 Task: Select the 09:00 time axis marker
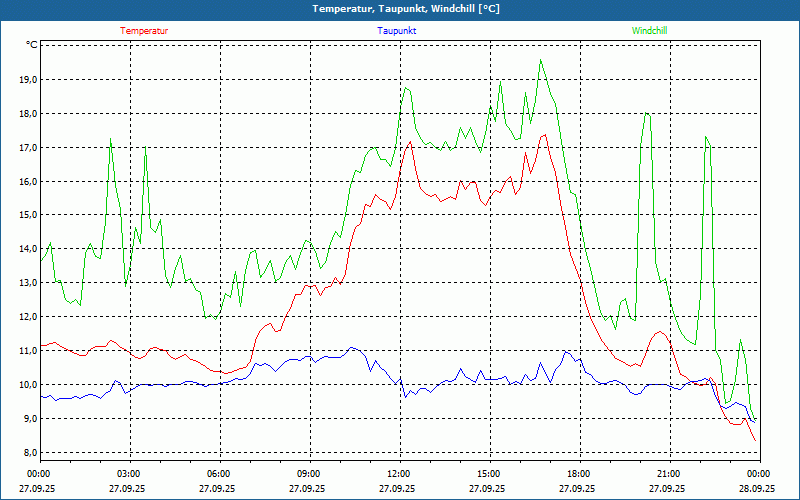tap(308, 474)
